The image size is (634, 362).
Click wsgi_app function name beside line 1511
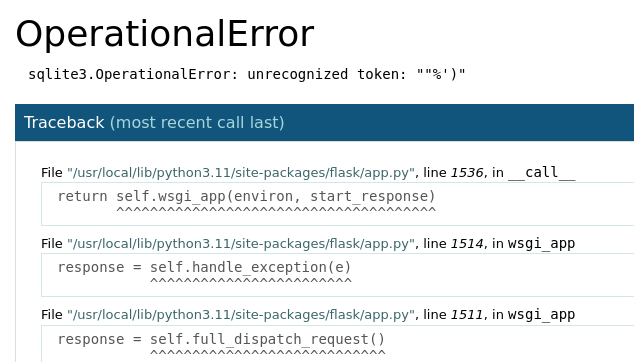541,315
